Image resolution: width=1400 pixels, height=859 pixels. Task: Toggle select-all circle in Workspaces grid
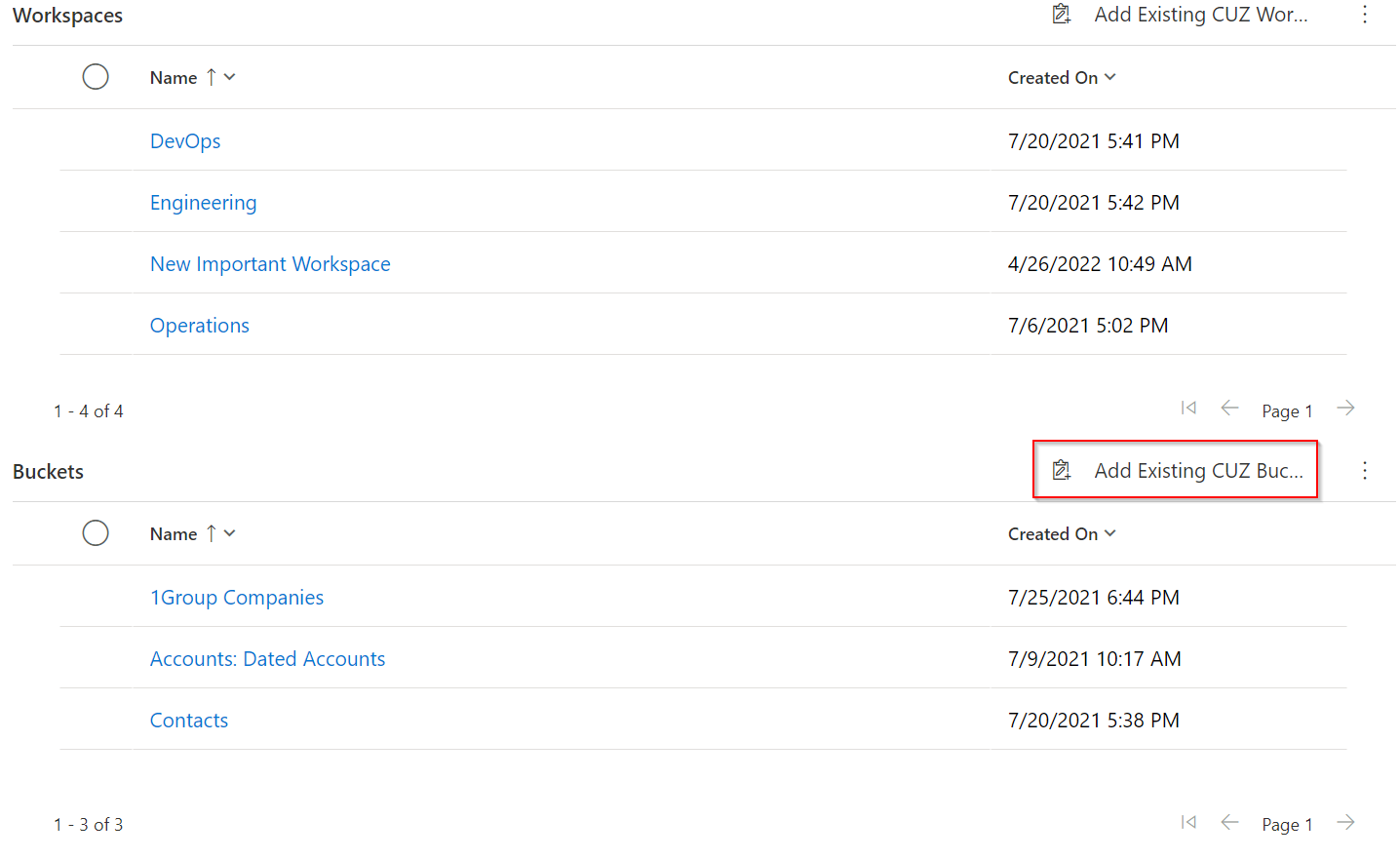tap(96, 77)
